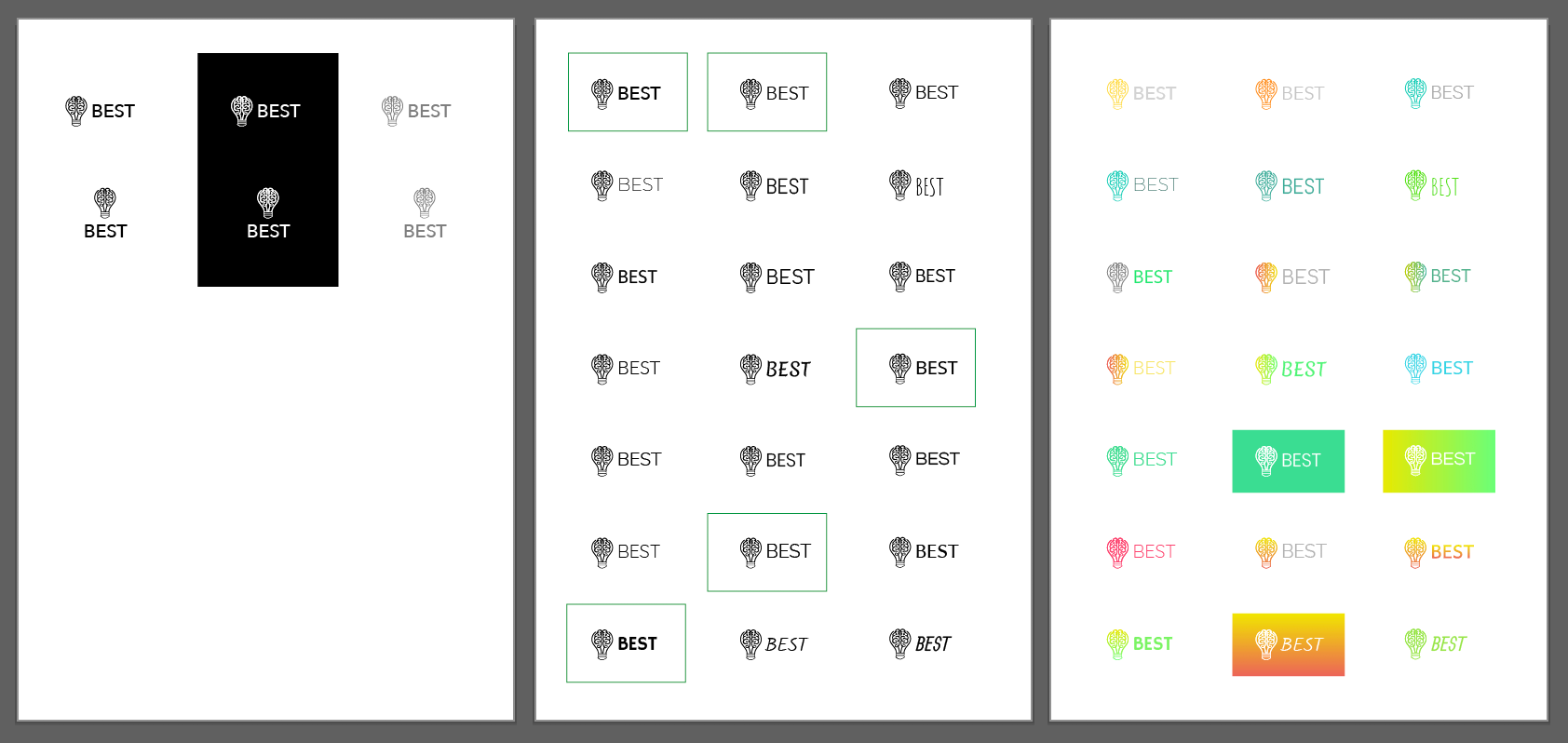Click the white bulb icon on teal-green rectangle

pyautogui.click(x=1266, y=460)
